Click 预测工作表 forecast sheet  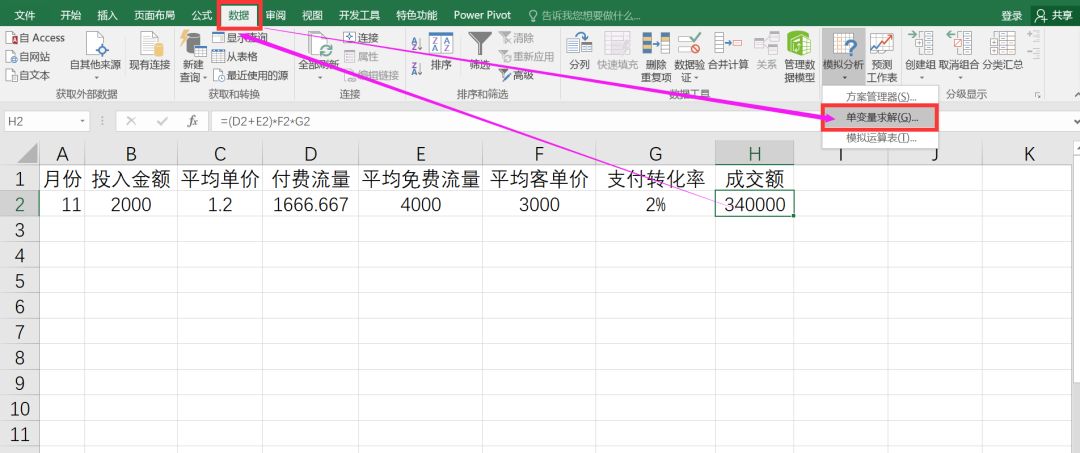882,57
